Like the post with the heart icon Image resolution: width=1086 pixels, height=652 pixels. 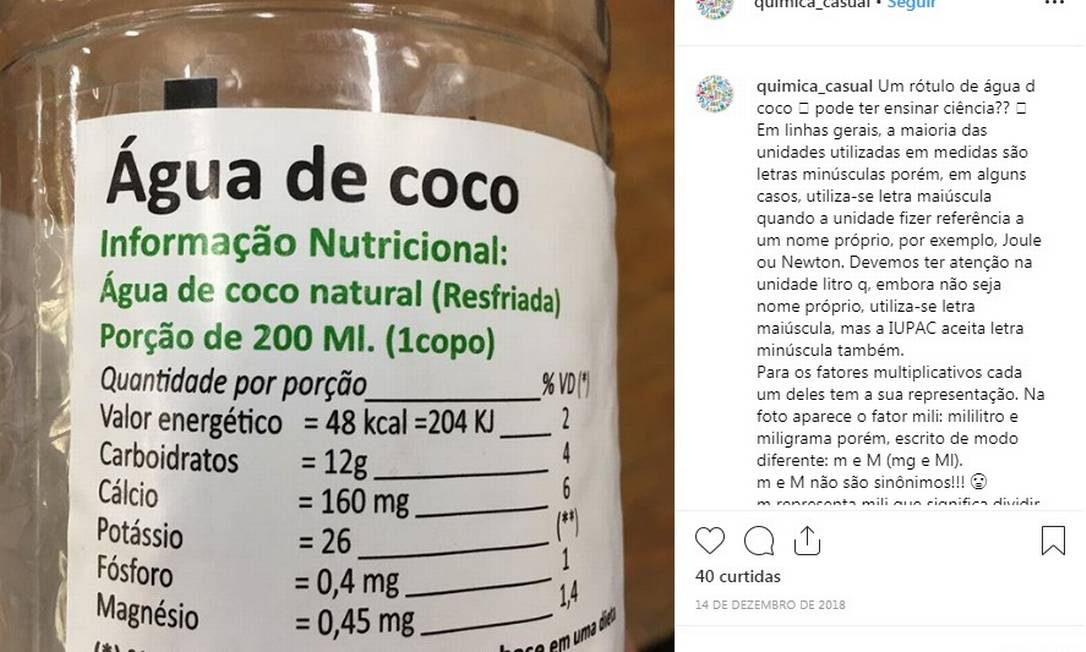tap(709, 540)
